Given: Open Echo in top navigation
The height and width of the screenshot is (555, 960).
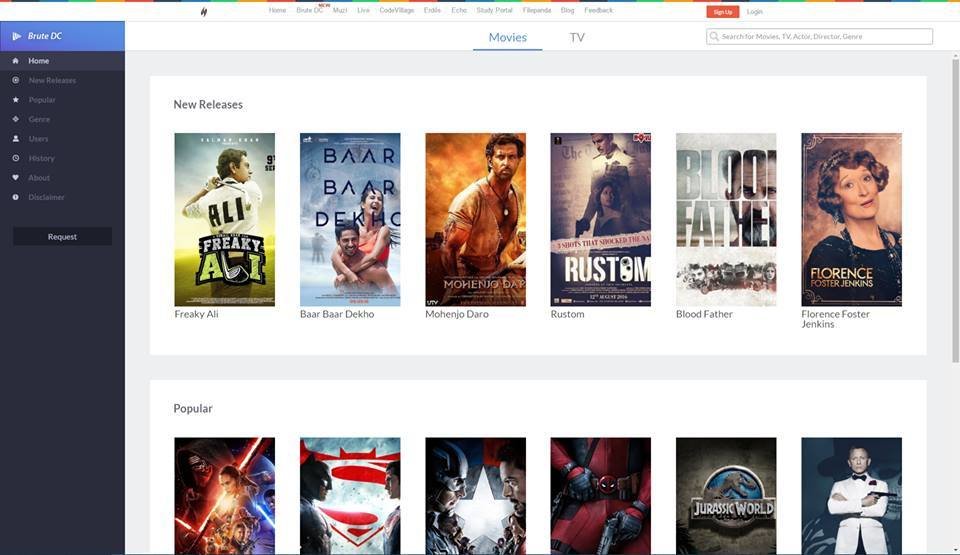Looking at the screenshot, I should pyautogui.click(x=459, y=10).
